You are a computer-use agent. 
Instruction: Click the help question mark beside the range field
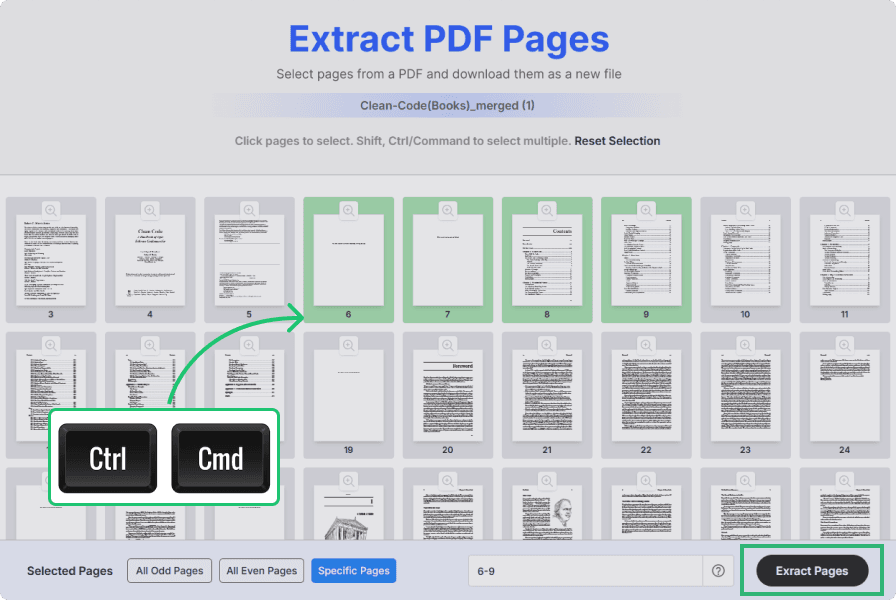tap(718, 570)
